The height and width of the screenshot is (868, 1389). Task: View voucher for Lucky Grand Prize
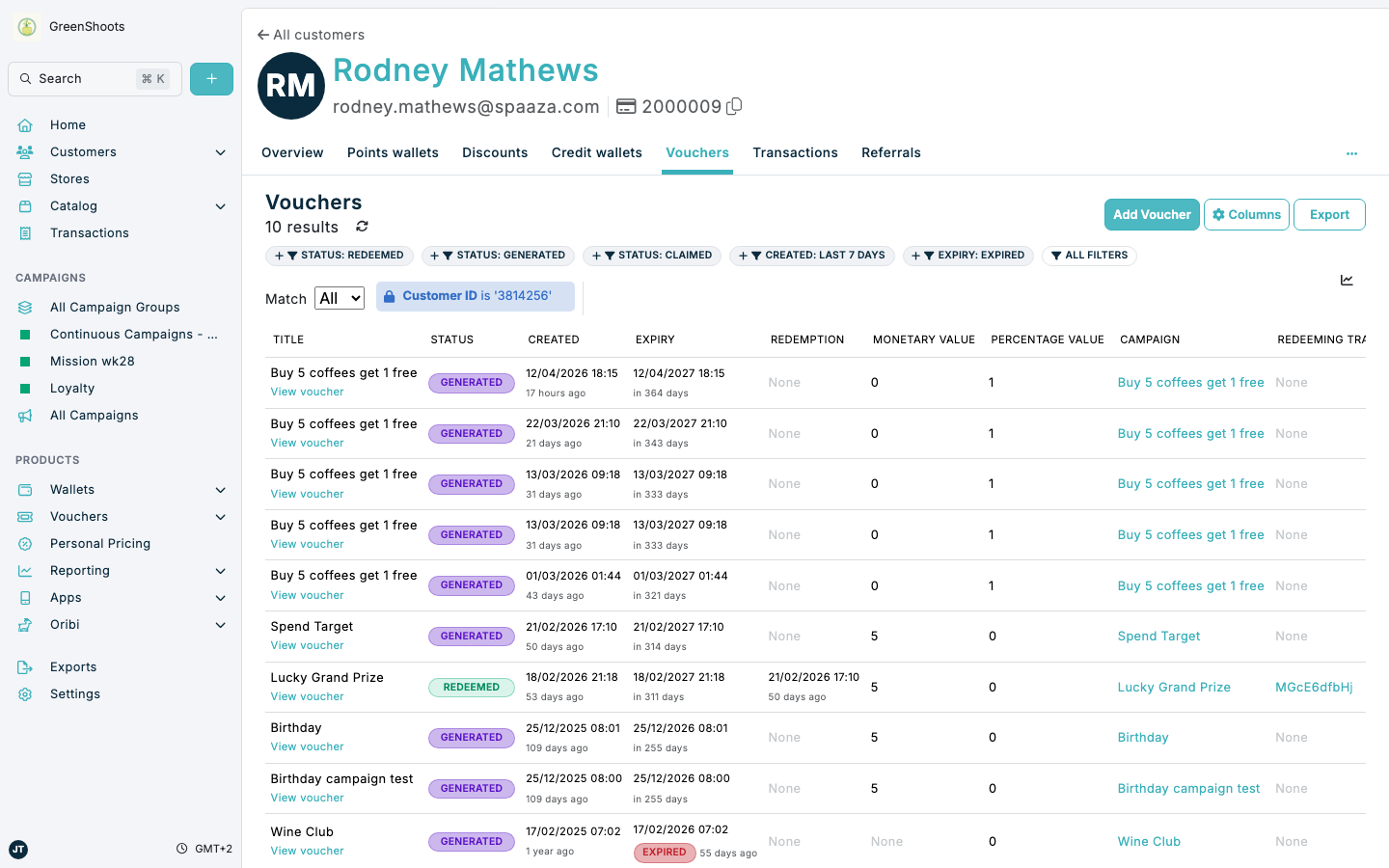tap(307, 696)
